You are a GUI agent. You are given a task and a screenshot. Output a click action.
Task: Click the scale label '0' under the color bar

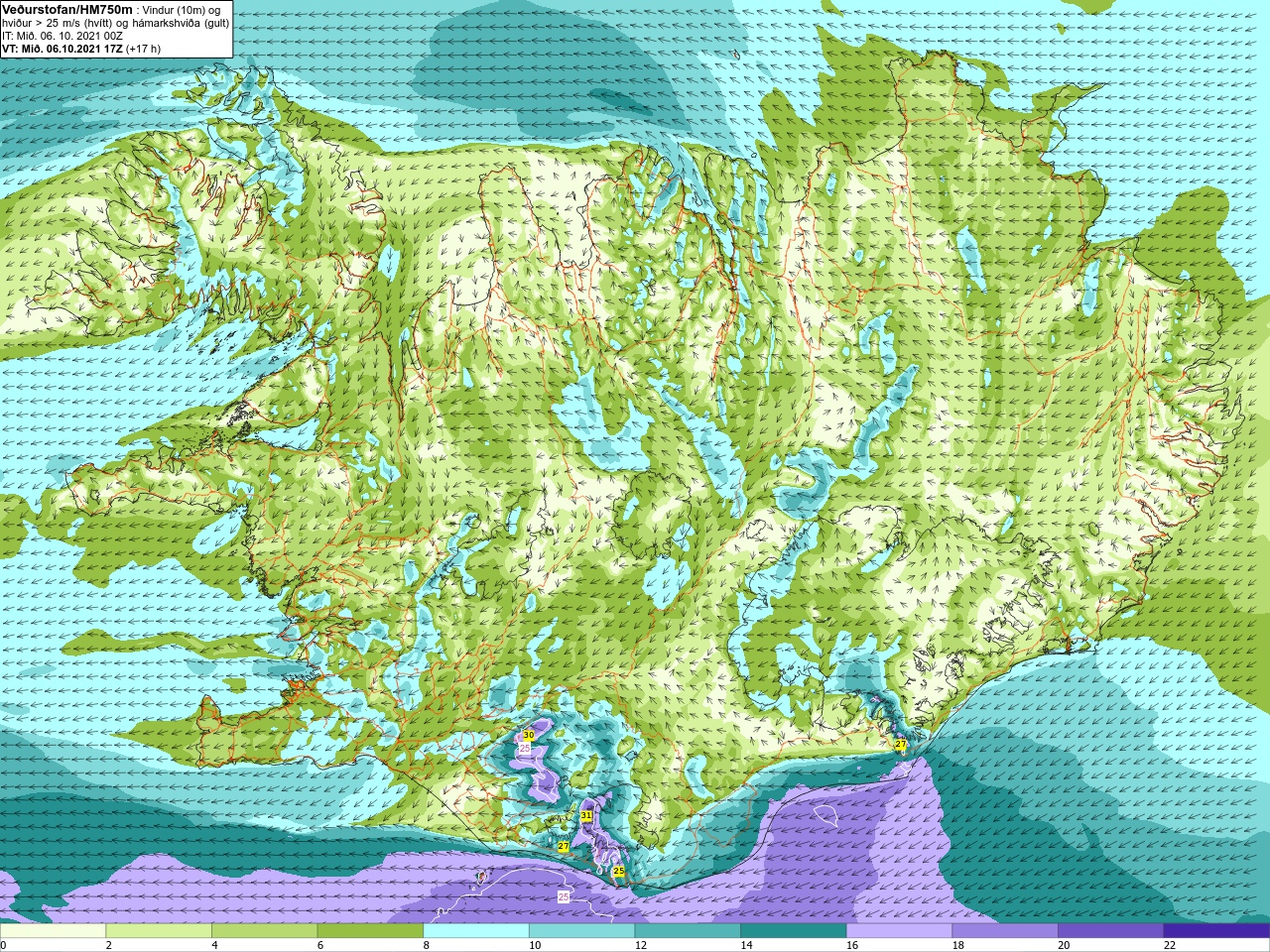(3, 945)
